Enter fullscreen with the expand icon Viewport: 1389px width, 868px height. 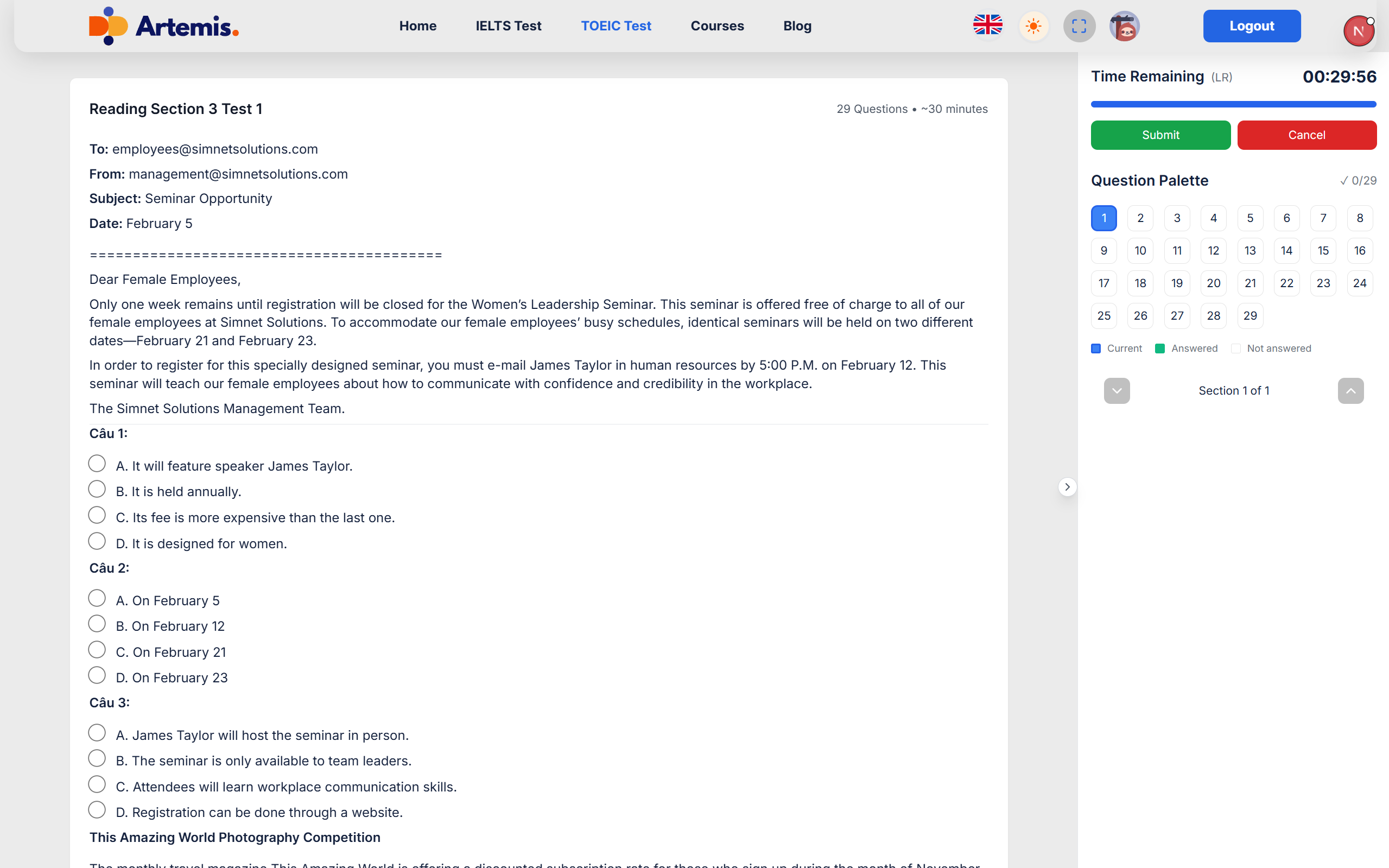tap(1079, 26)
